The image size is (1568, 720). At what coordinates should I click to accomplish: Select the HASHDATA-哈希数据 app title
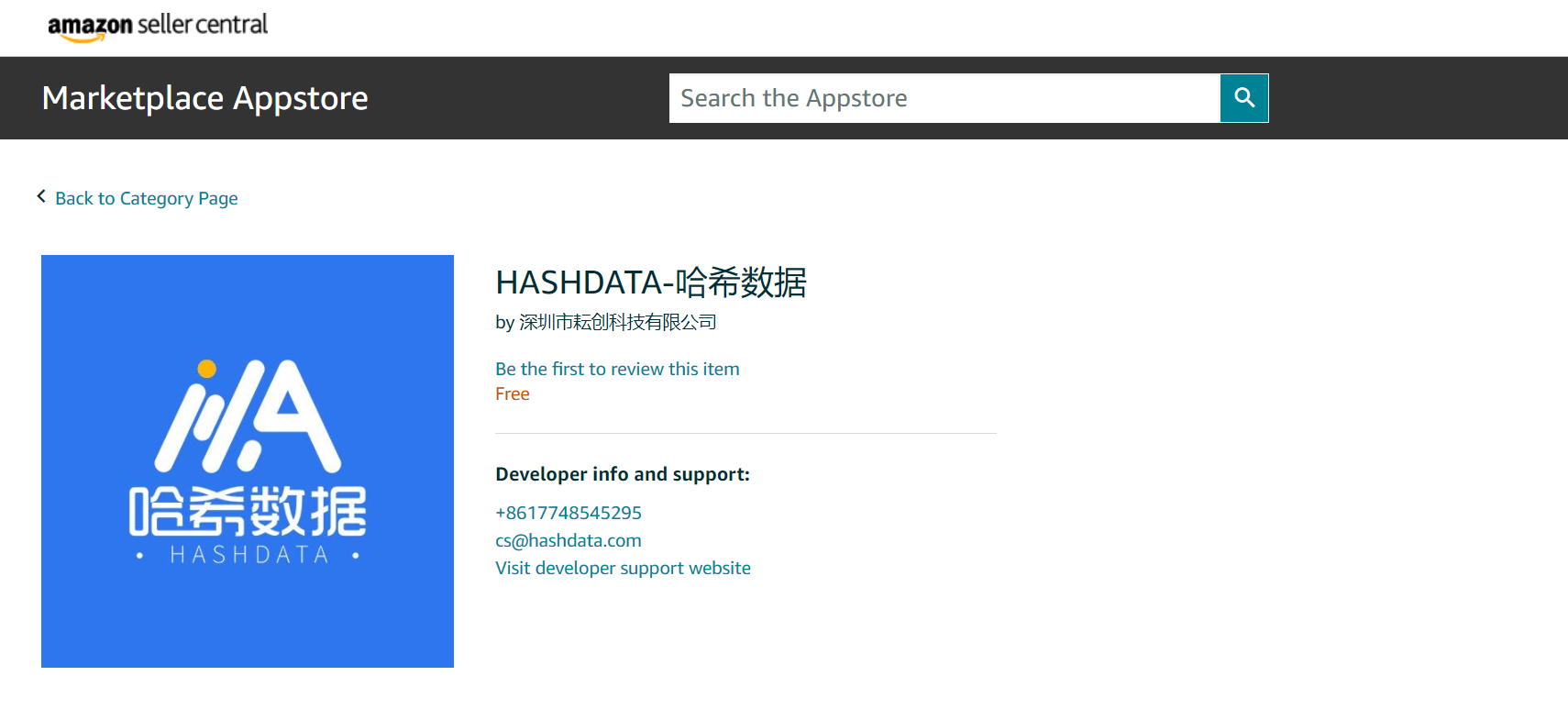[x=651, y=282]
